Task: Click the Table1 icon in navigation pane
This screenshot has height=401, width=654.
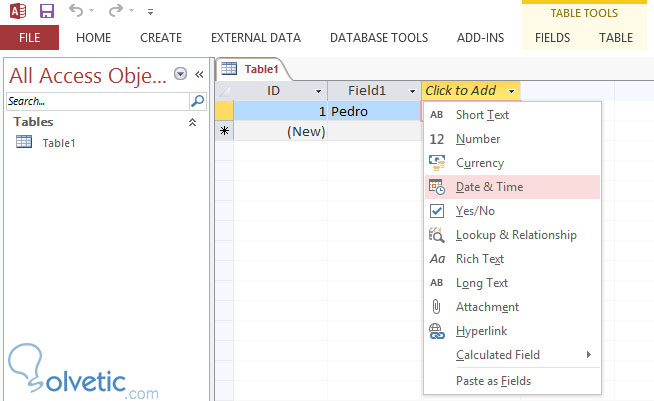Action: coord(24,142)
